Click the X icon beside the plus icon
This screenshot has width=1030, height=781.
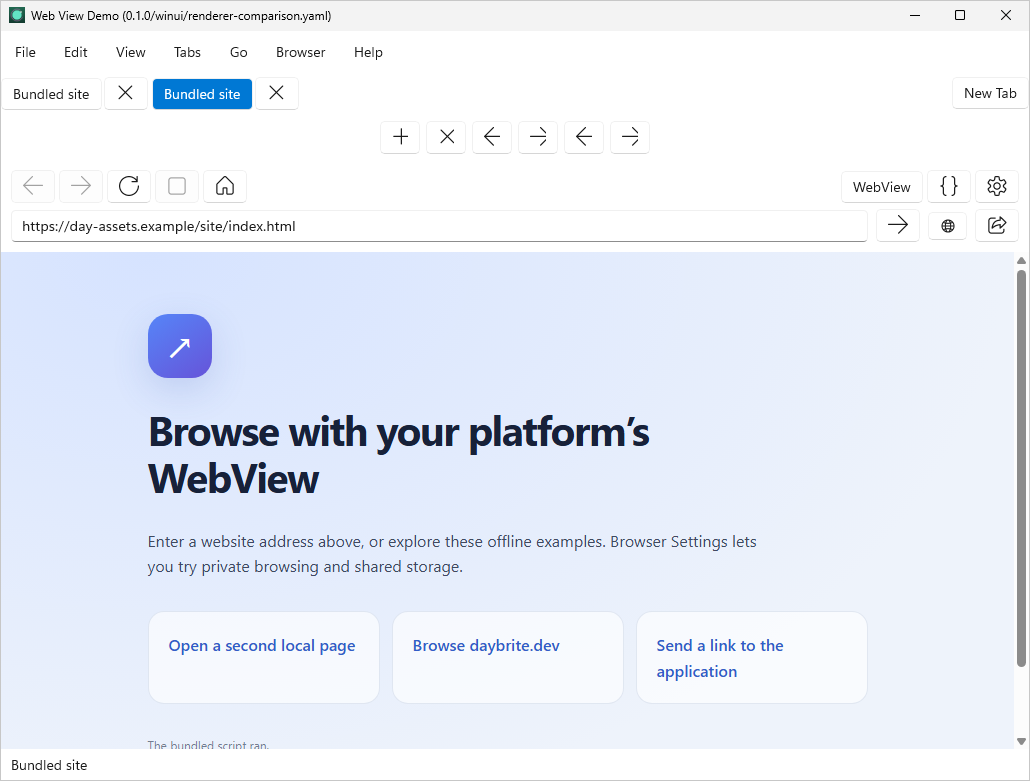coord(446,137)
